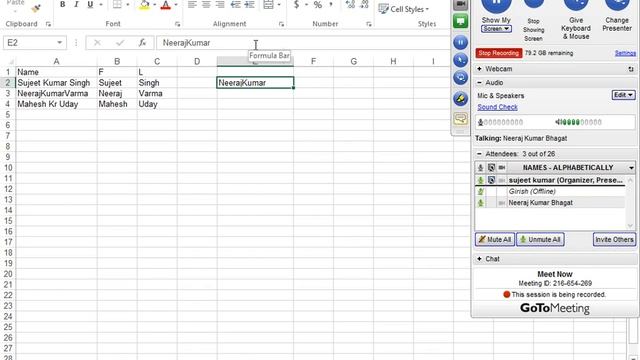Click the green GoToMeeting screen sharing icon
The height and width of the screenshot is (360, 640).
[460, 21]
